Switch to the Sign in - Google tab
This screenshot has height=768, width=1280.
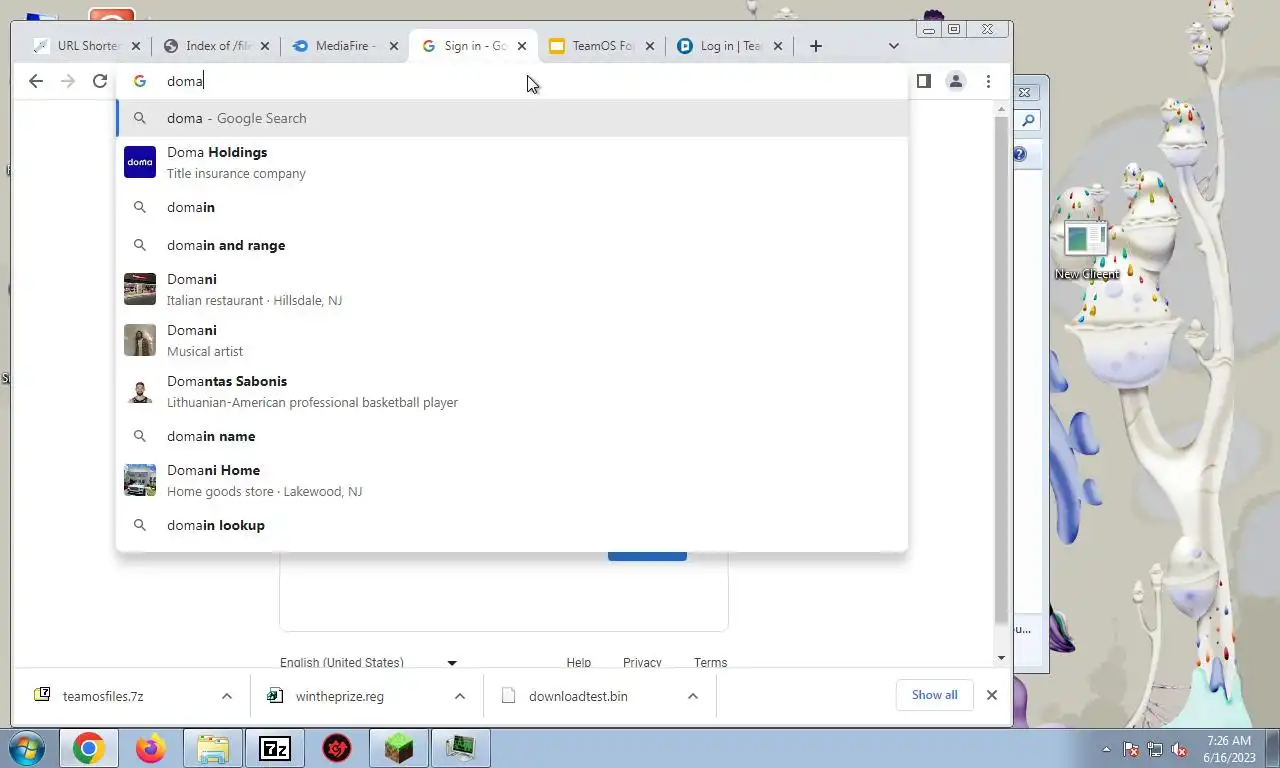point(475,46)
